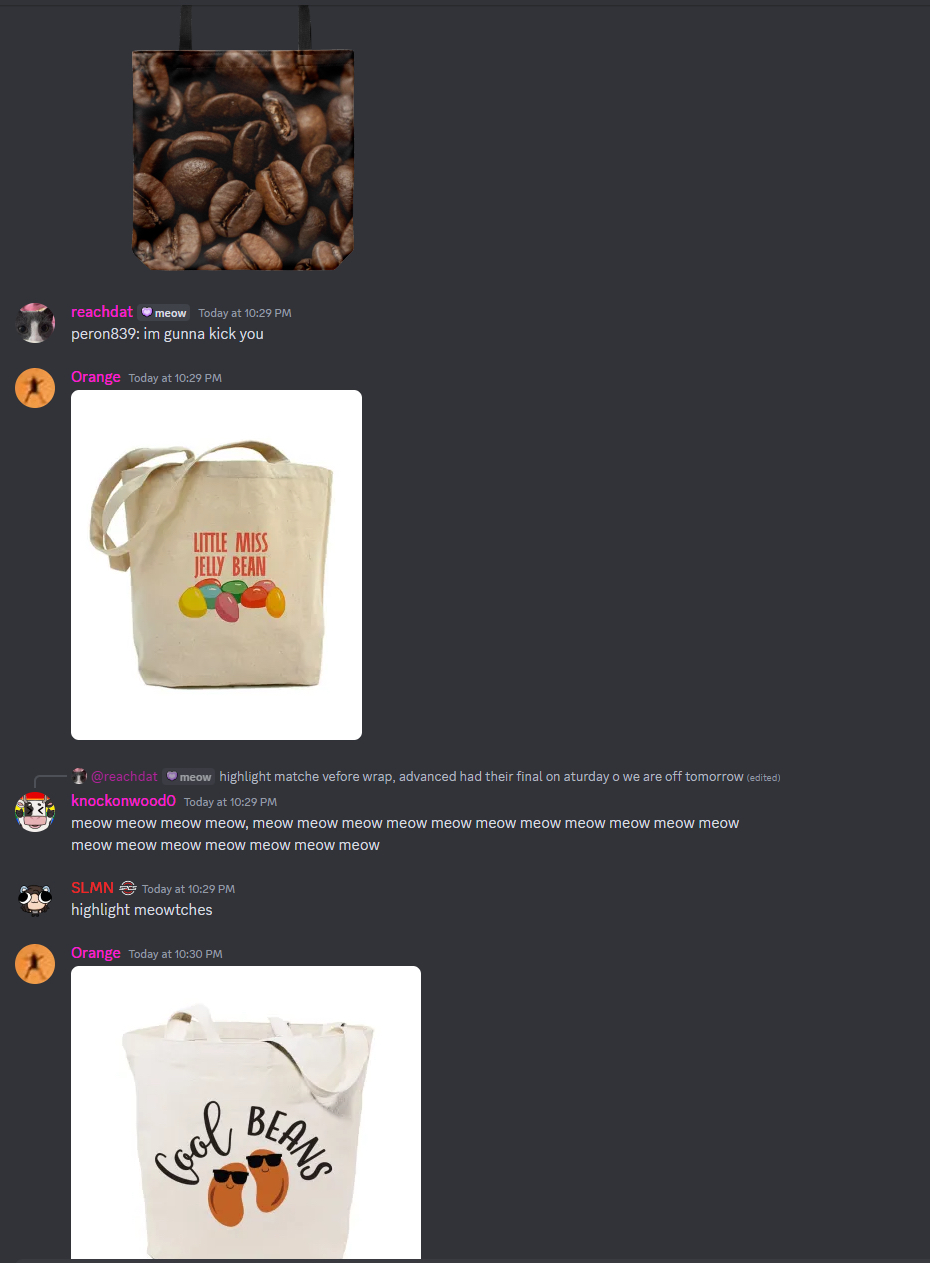The height and width of the screenshot is (1263, 930).
Task: Open the Little Miss Jelly Bean tote image
Action: [x=216, y=565]
